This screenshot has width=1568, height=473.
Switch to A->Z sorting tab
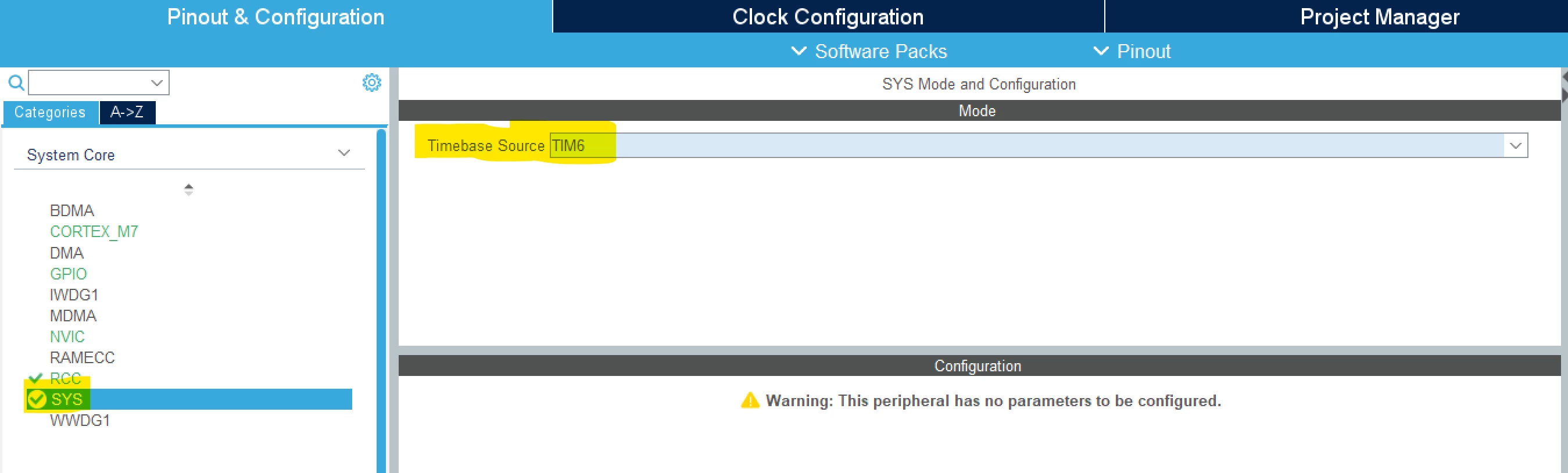tap(127, 113)
